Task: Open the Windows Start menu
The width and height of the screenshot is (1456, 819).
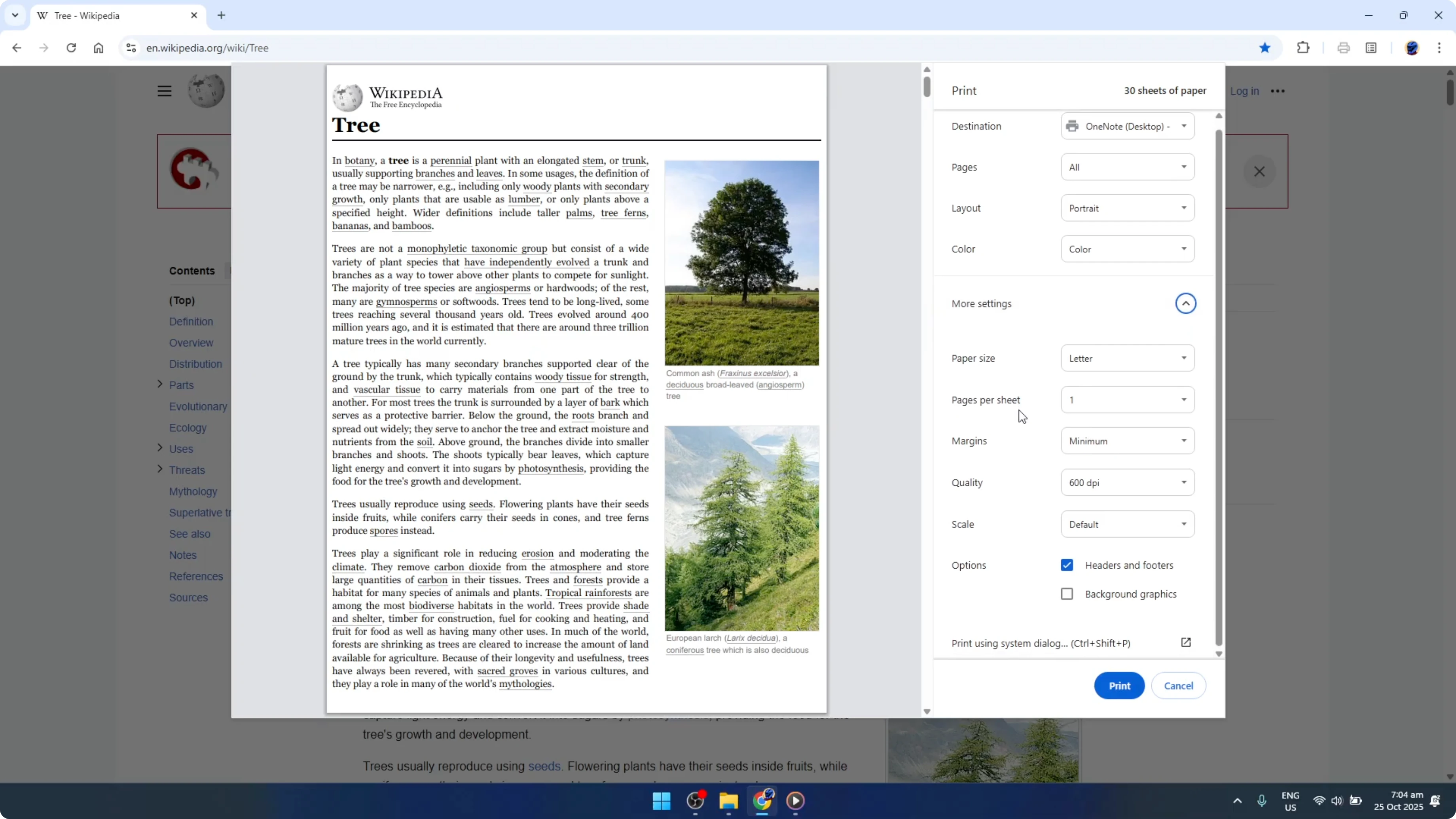Action: (661, 801)
